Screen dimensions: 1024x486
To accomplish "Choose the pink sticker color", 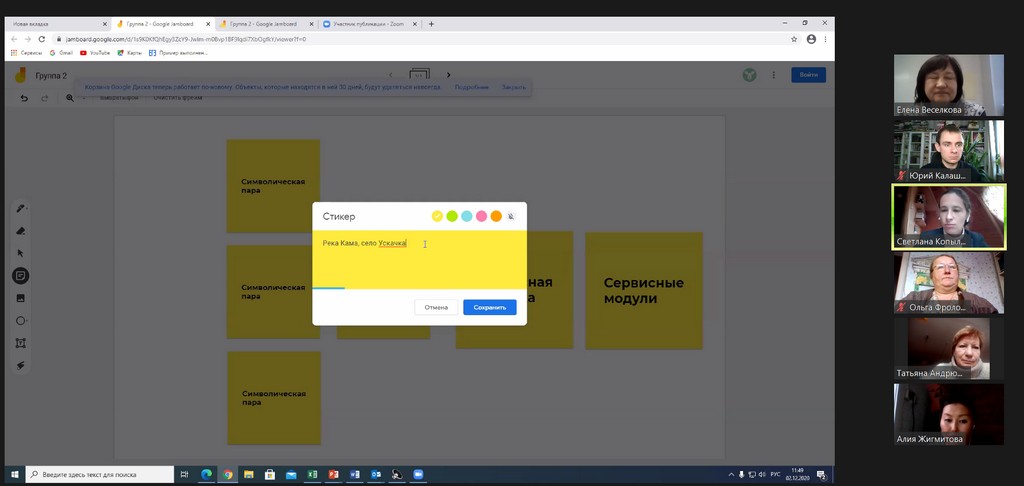I will click(x=481, y=216).
